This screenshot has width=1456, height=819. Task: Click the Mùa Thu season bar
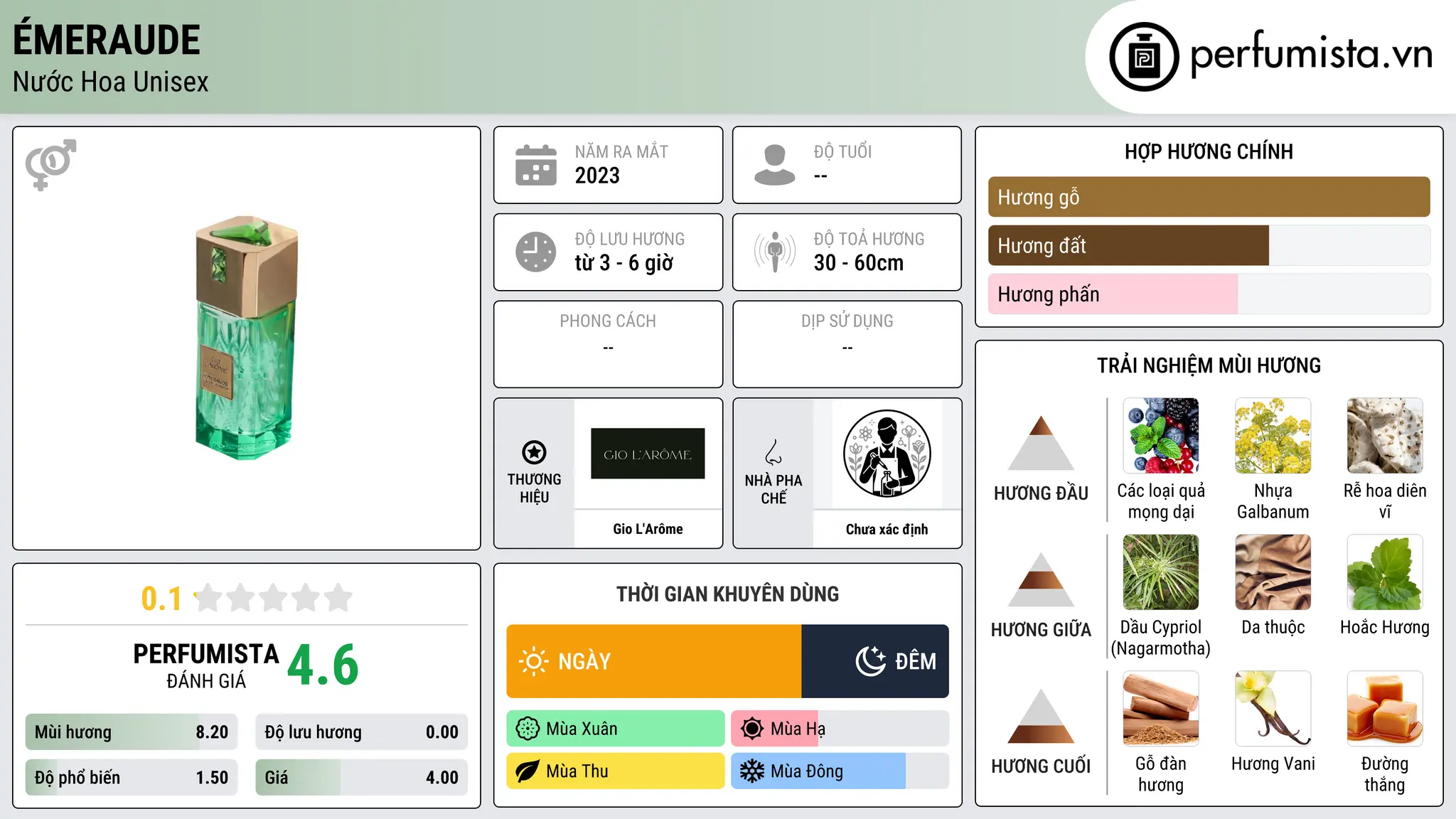(x=616, y=771)
